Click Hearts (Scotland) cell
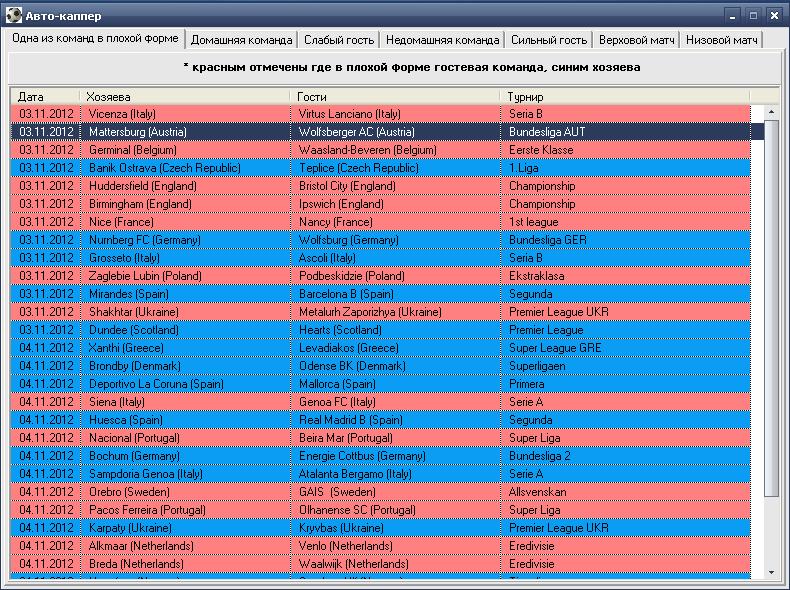Screen dimensions: 790x590 (396, 330)
